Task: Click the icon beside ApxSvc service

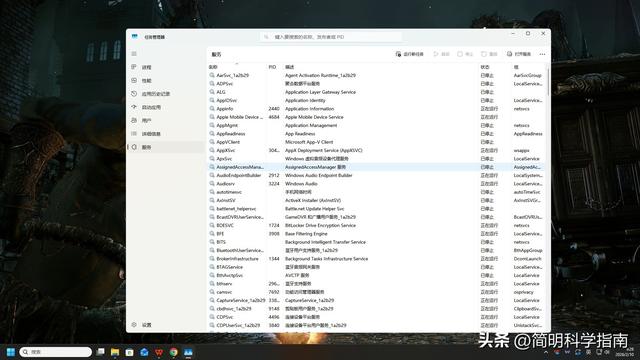Action: point(212,159)
